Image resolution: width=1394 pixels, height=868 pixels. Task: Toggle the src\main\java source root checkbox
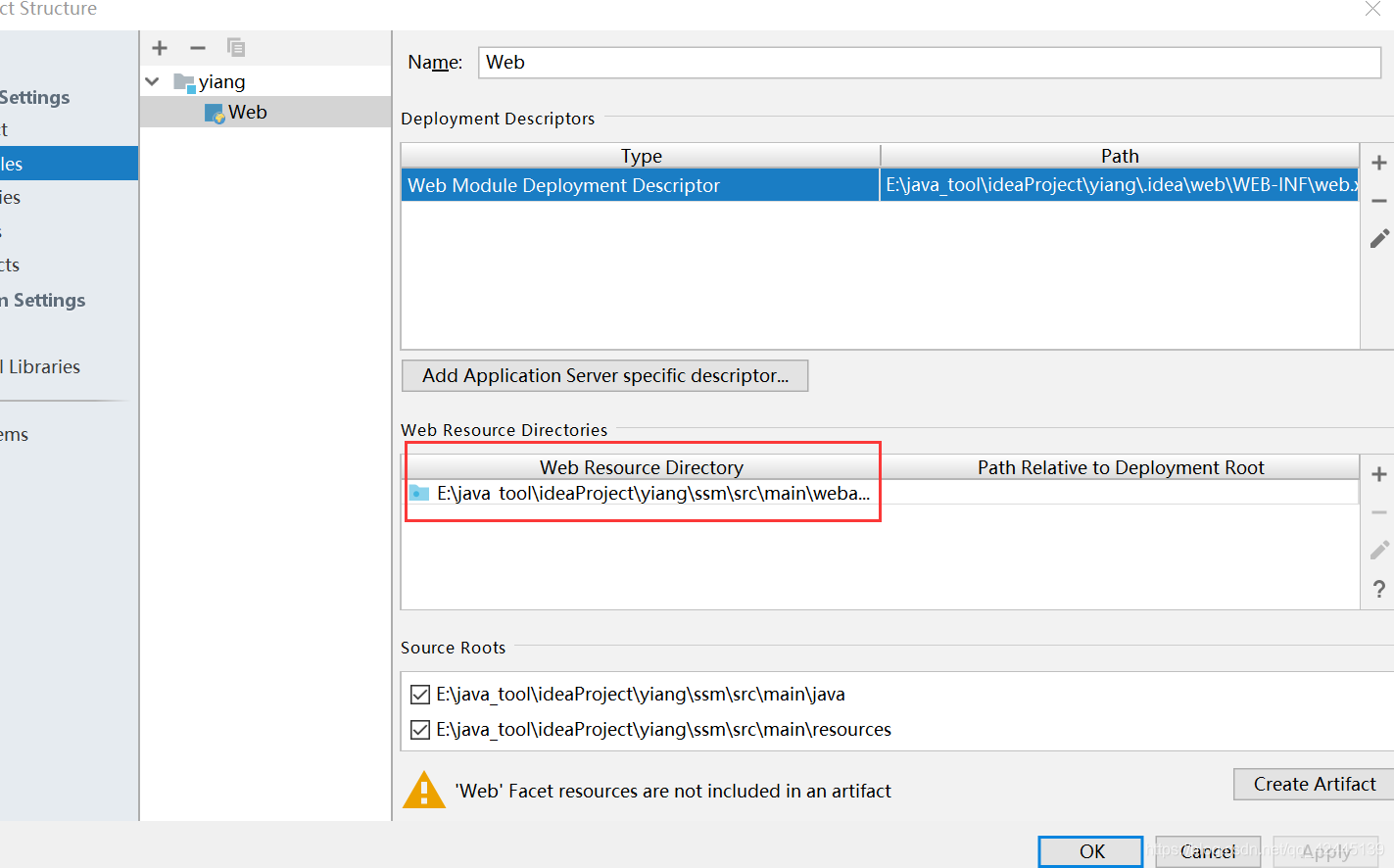[420, 695]
